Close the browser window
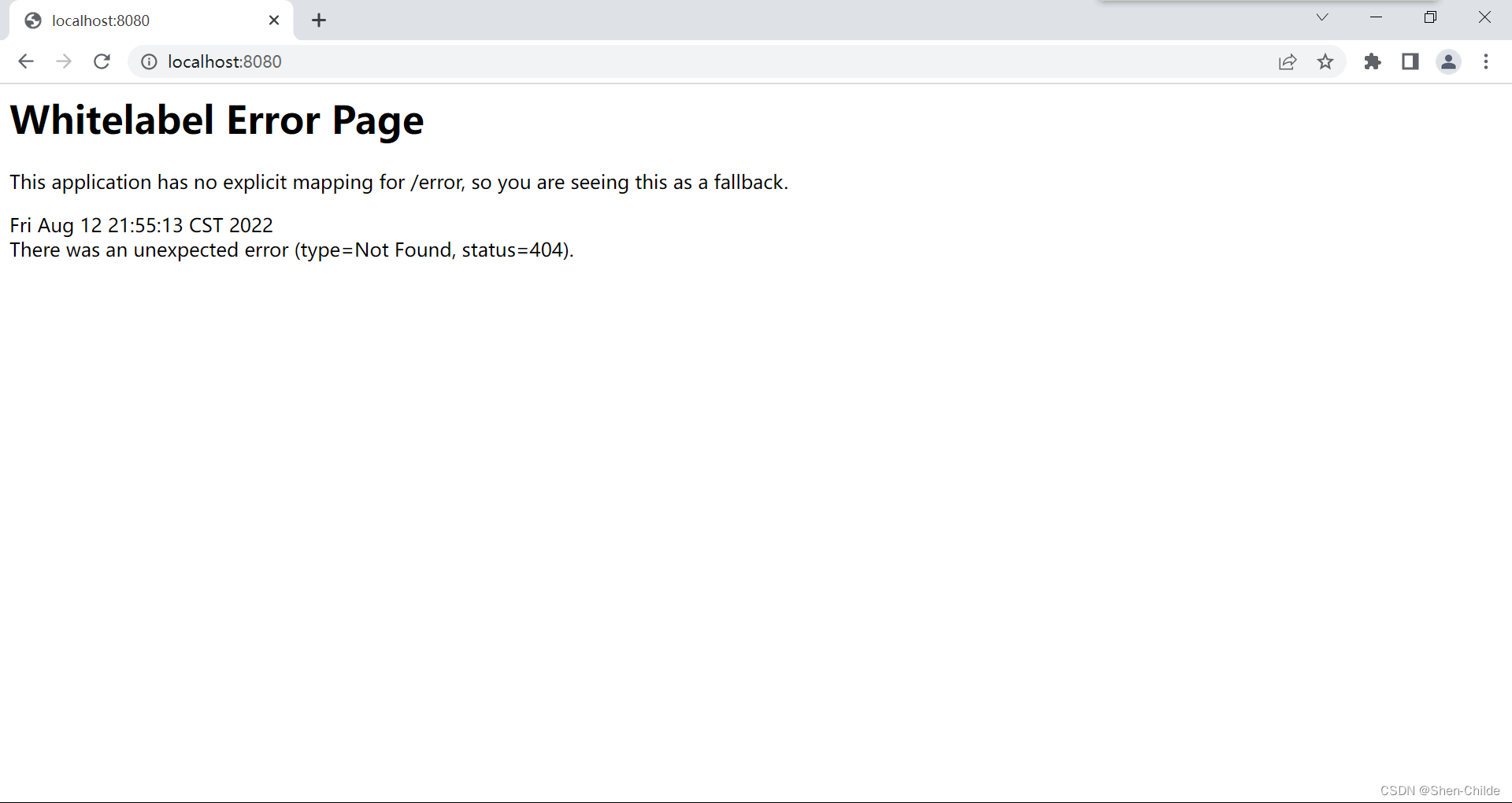Screen dimensions: 1512x803 tap(1484, 17)
